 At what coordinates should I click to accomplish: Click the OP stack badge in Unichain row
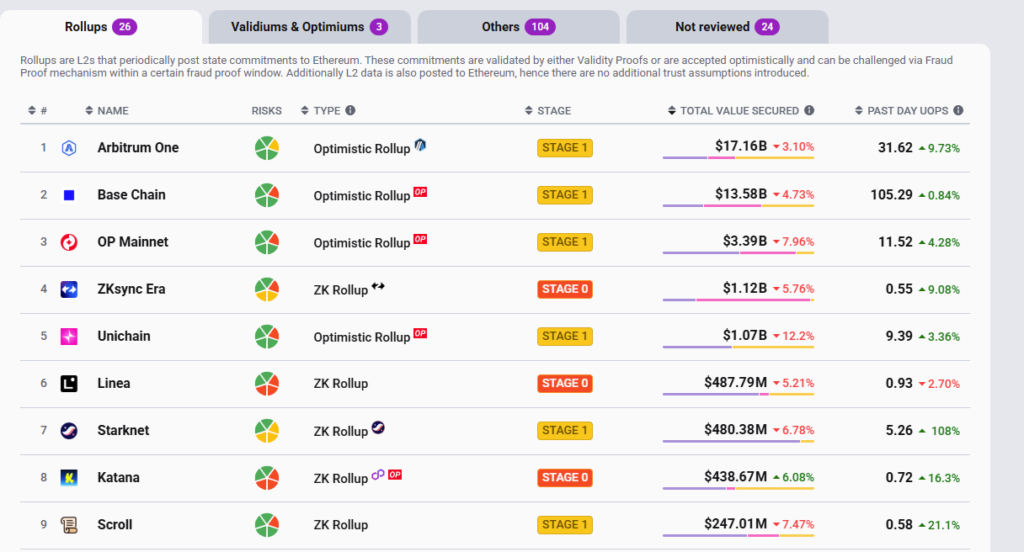click(420, 333)
